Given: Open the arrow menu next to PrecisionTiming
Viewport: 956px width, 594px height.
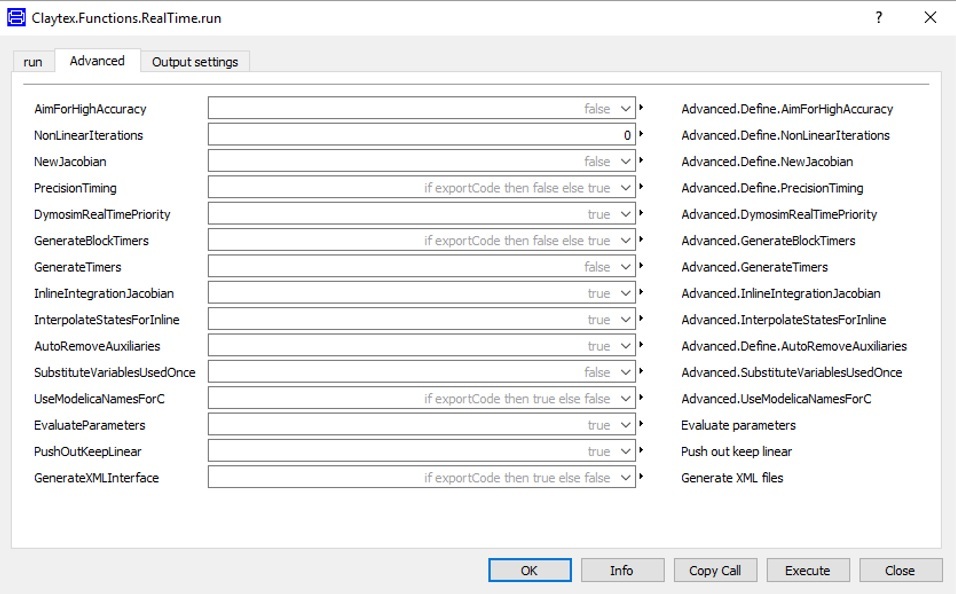Looking at the screenshot, I should tap(641, 187).
